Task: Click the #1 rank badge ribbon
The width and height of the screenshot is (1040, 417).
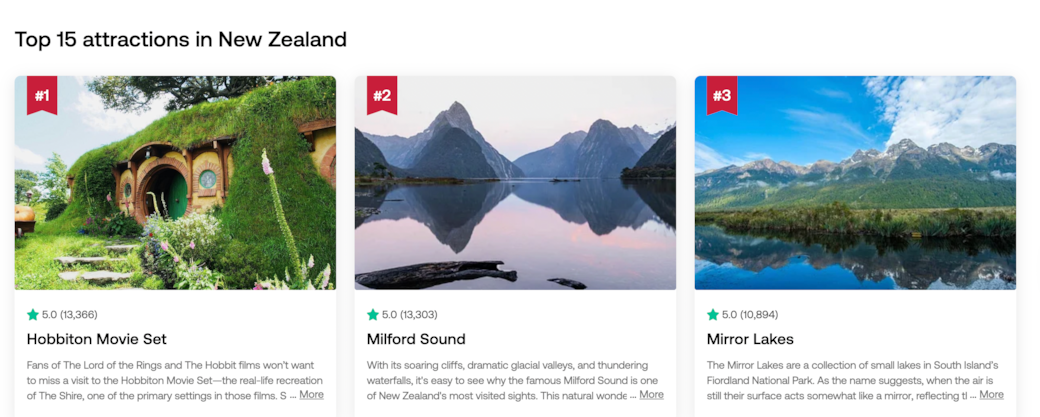Action: pos(42,95)
